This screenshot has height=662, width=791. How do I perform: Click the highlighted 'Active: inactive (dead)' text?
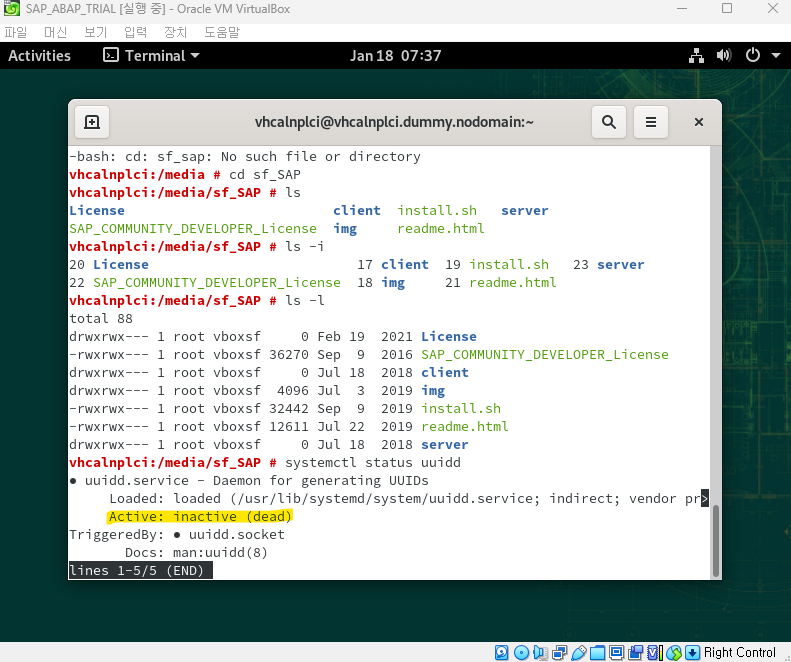coord(200,517)
